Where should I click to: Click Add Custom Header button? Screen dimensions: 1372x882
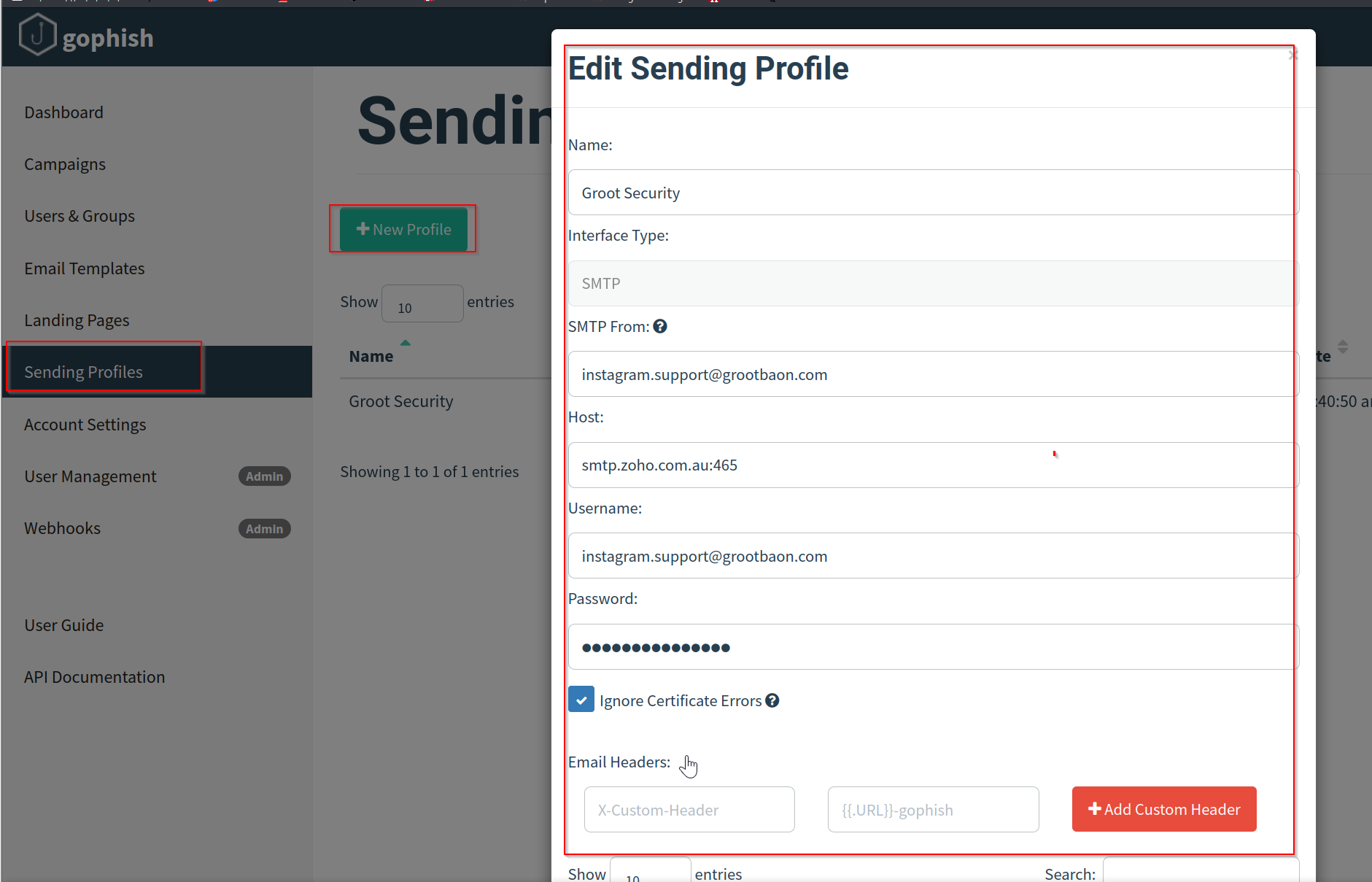coord(1164,809)
